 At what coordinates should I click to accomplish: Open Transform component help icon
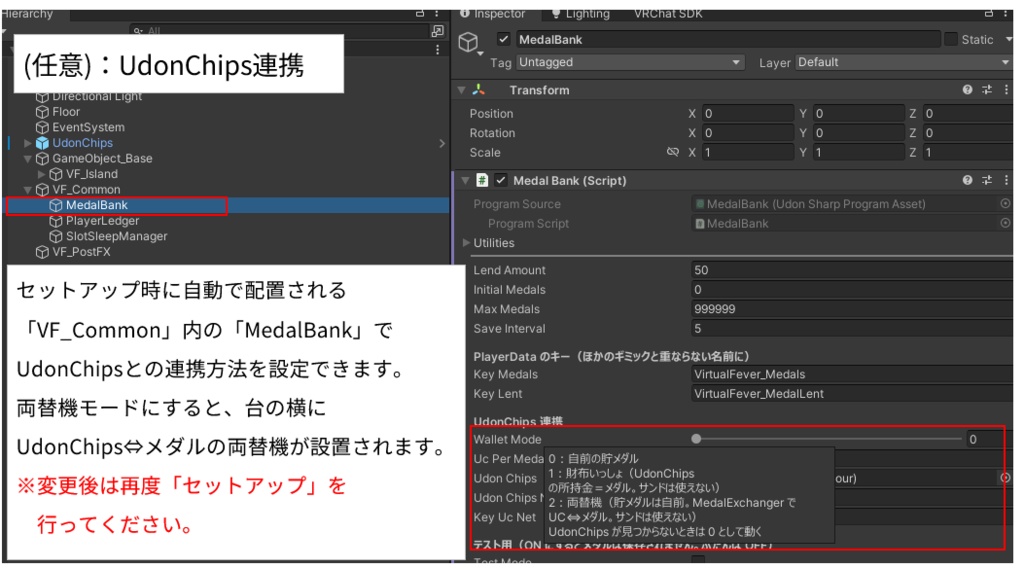click(967, 89)
